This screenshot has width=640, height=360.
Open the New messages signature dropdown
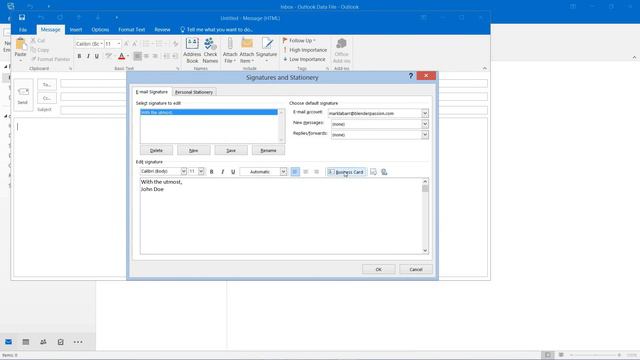[424, 124]
